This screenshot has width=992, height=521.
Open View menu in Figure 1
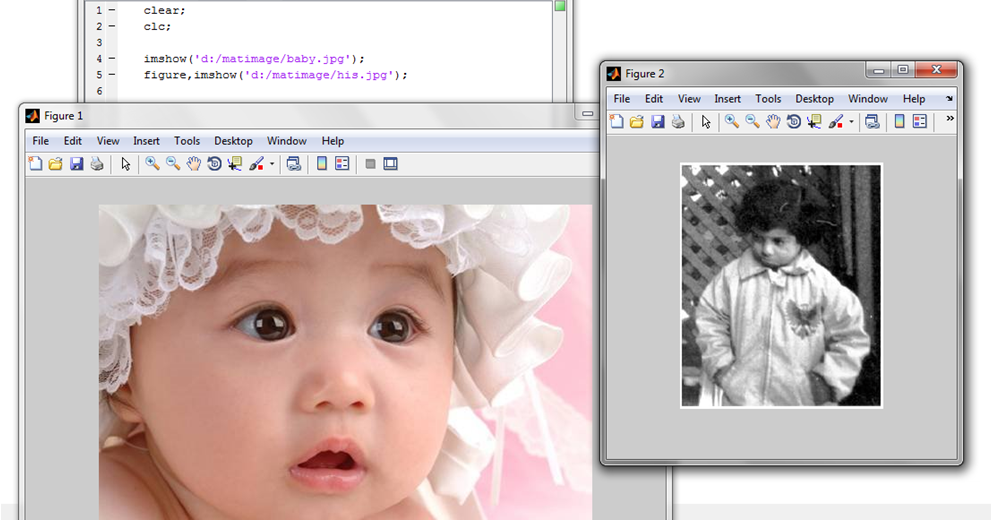tap(108, 141)
